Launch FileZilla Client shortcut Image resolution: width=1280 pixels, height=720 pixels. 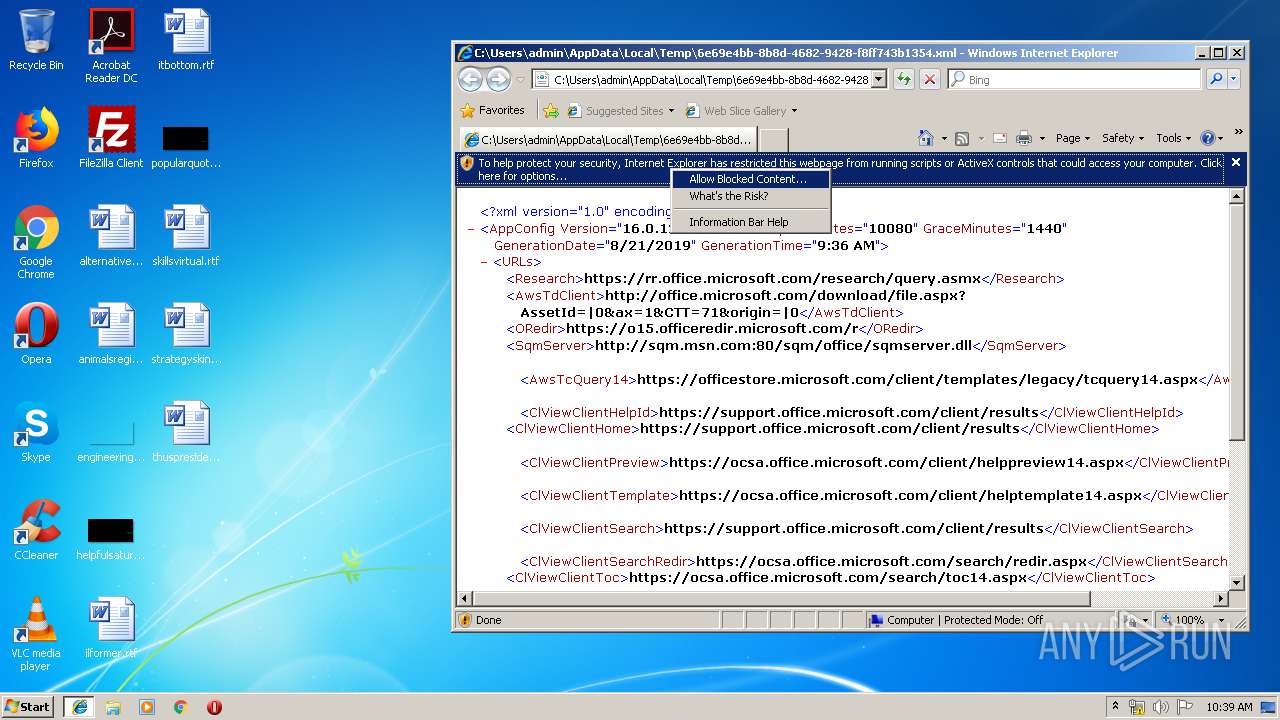111,138
